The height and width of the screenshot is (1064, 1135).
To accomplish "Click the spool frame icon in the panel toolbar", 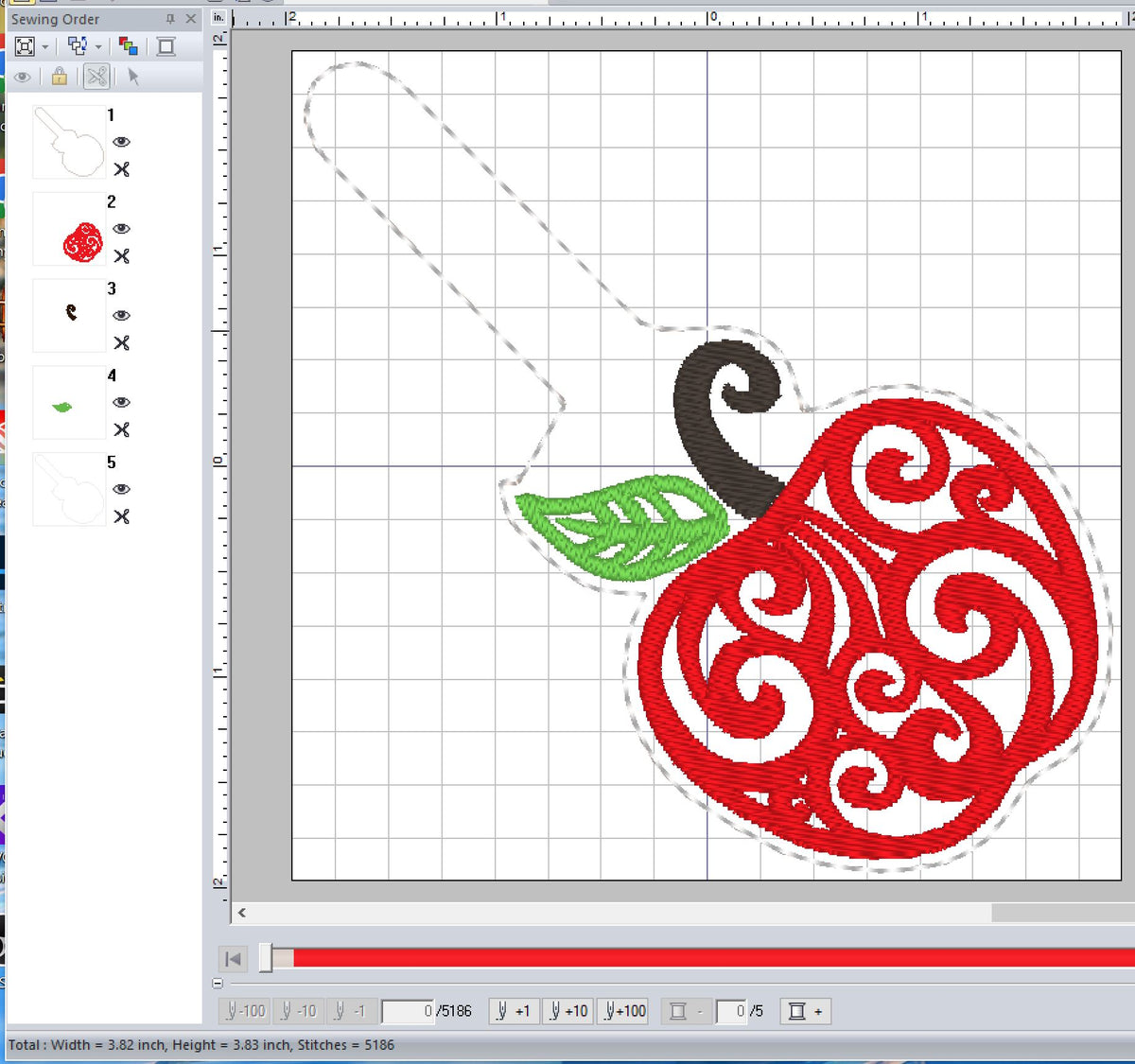I will pos(166,46).
